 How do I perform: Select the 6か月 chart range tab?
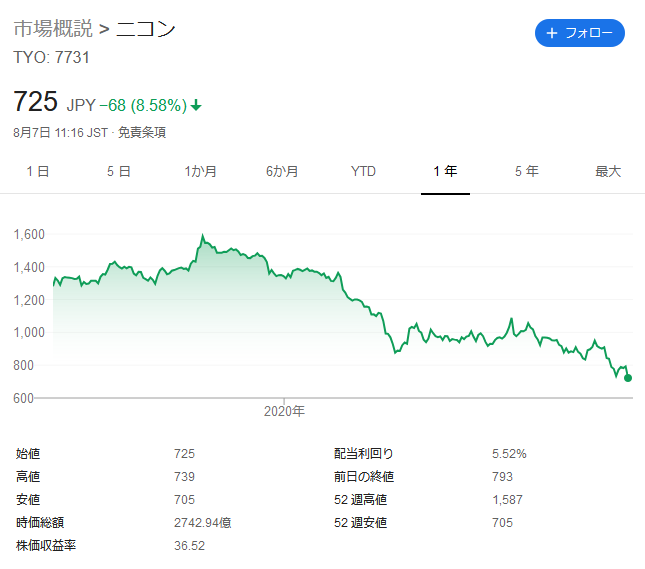pos(282,172)
